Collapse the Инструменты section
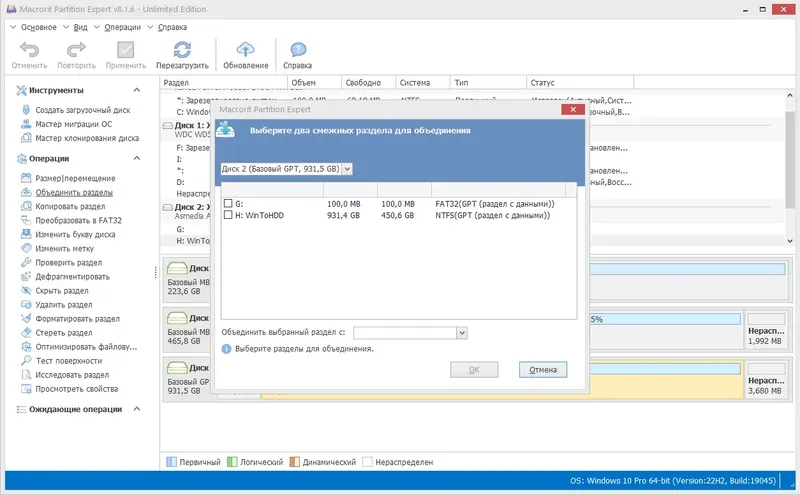Viewport: 800px width, 495px height. click(x=137, y=90)
